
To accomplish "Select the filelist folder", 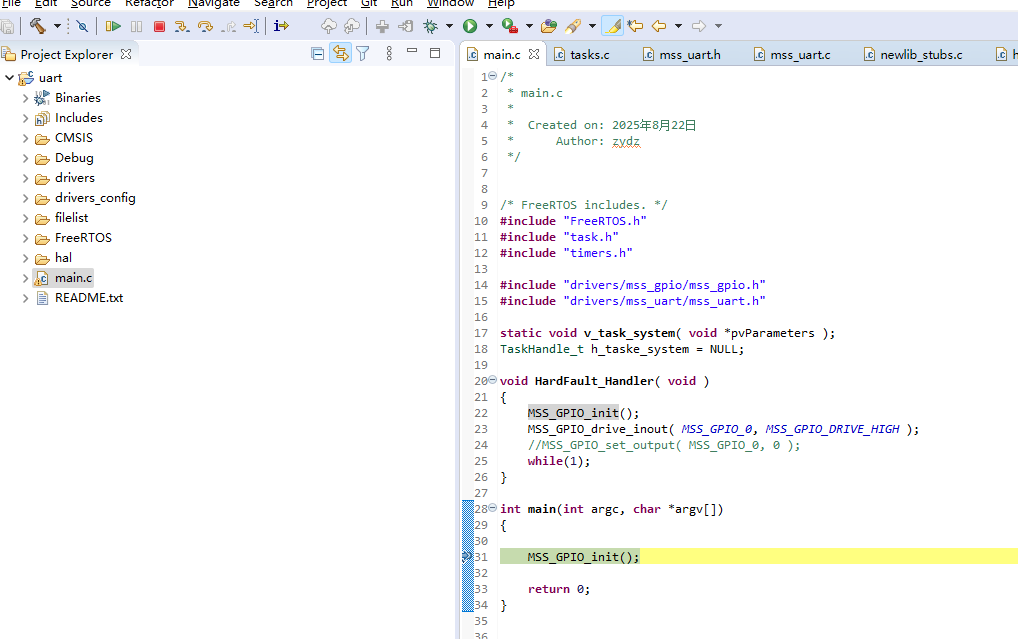I will coord(71,218).
